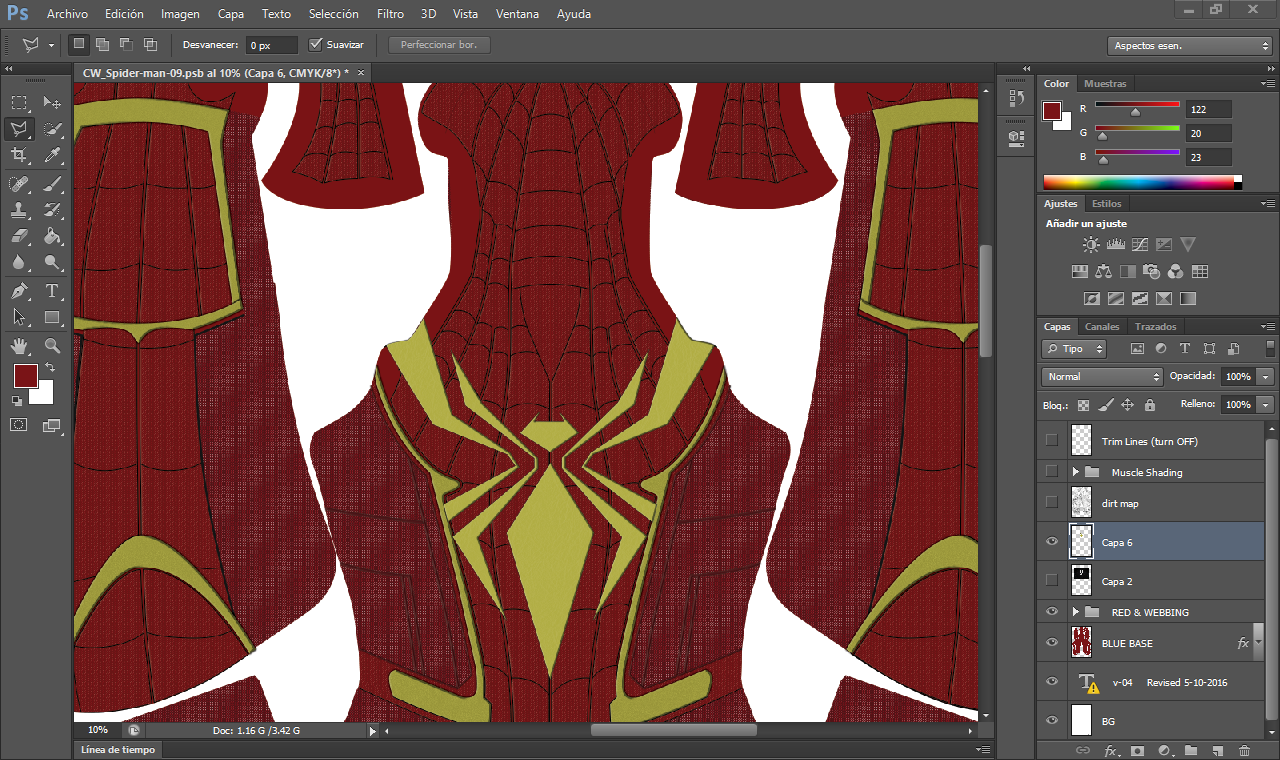Open the Tipo layer filter dropdown

pos(1074,349)
